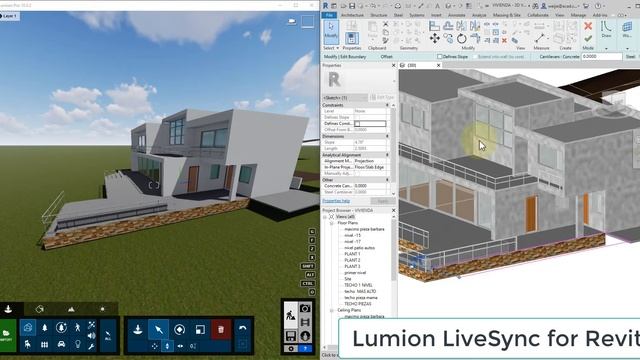
Task: Click Lumion Layer 1 label
Action: click(9, 16)
